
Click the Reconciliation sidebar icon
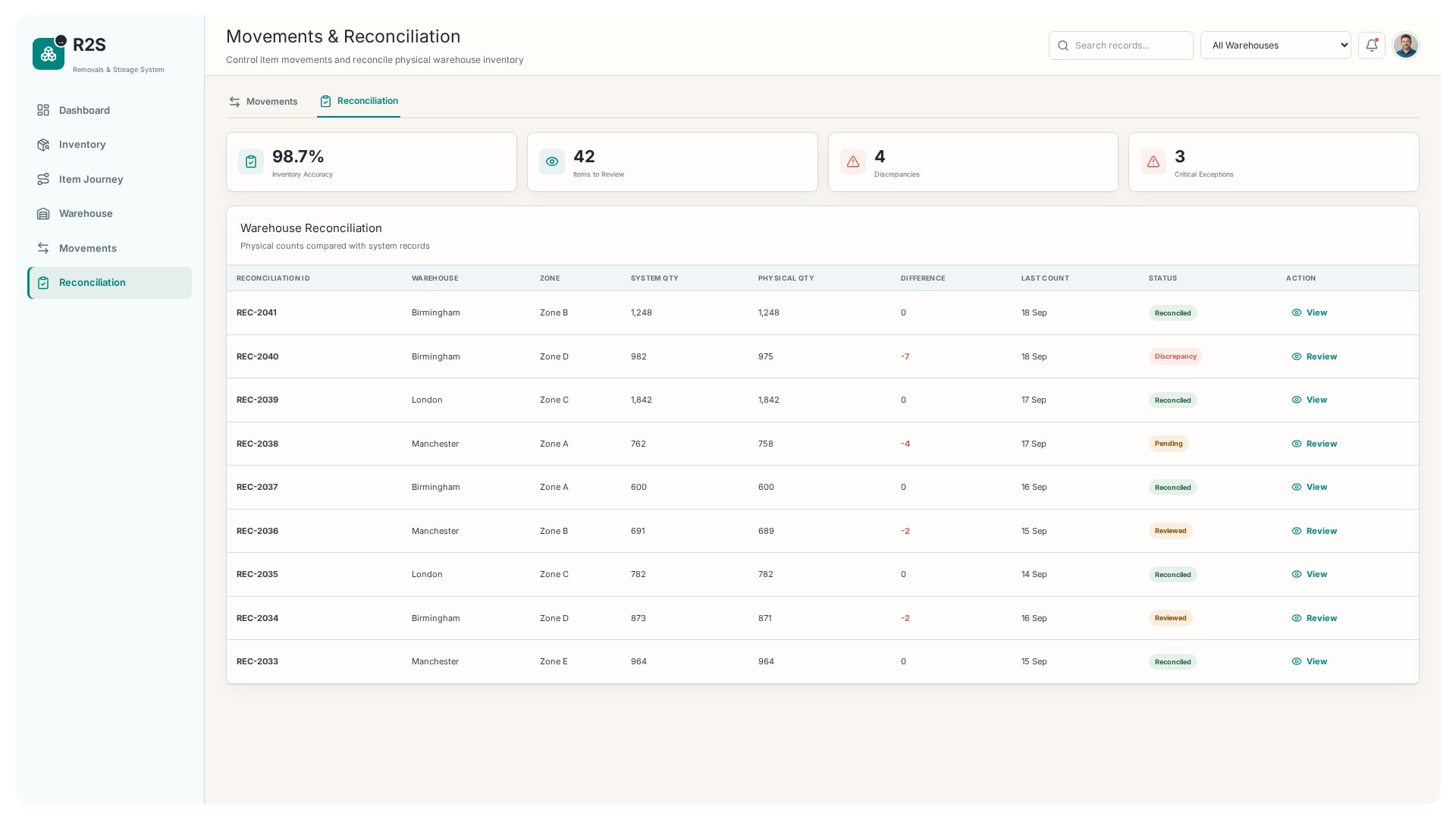[43, 282]
